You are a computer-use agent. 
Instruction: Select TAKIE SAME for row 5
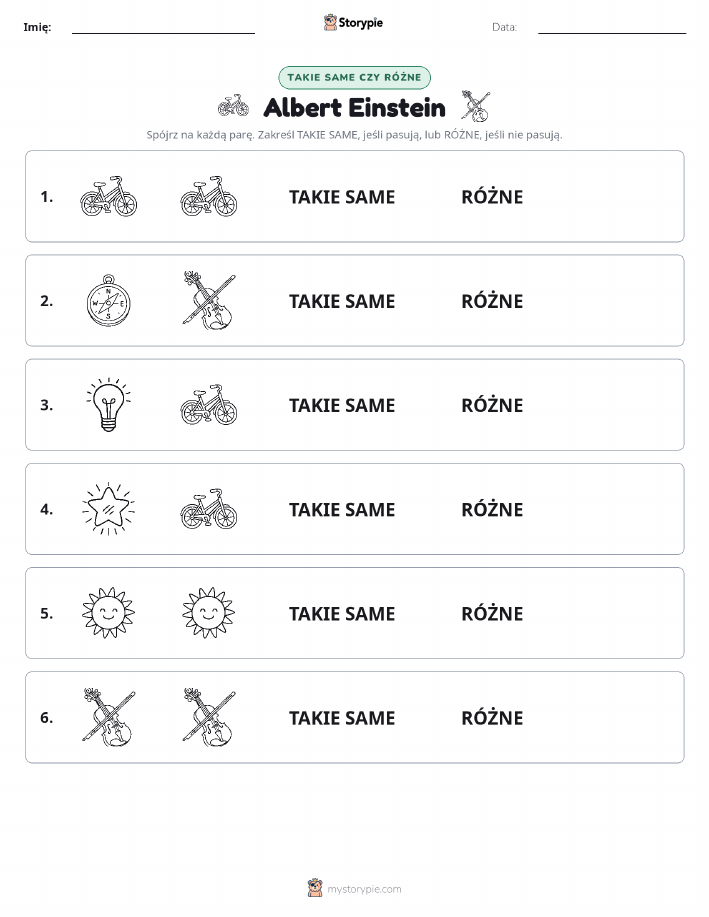coord(342,613)
